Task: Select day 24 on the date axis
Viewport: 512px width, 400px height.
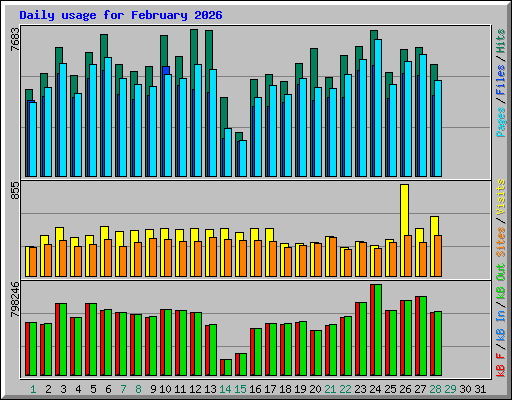Action: click(375, 389)
